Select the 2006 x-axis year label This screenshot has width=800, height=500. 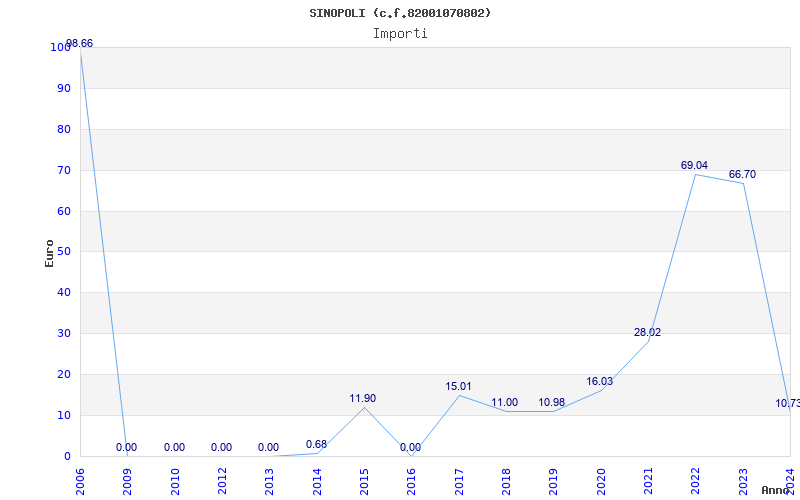click(80, 482)
